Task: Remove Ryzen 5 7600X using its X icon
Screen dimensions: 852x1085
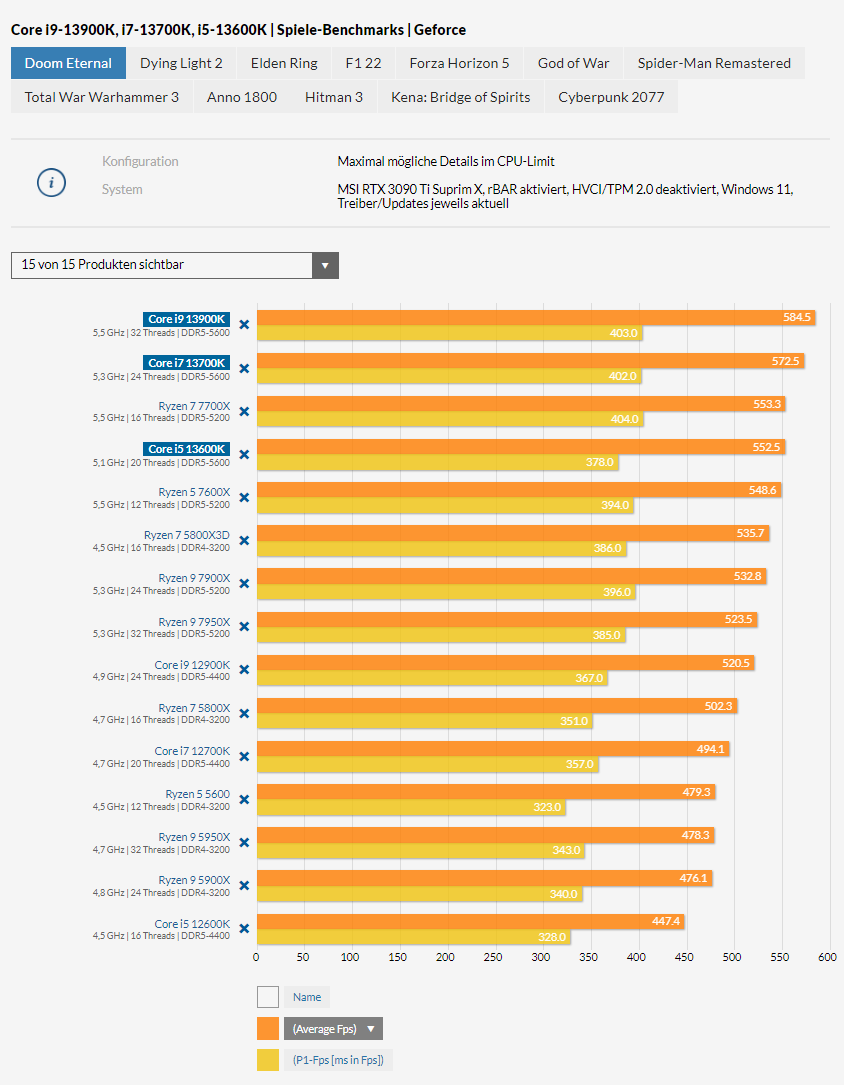Action: tap(244, 498)
